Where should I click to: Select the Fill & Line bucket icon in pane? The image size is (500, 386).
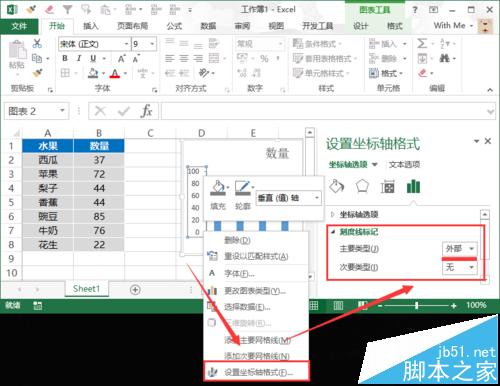(337, 186)
